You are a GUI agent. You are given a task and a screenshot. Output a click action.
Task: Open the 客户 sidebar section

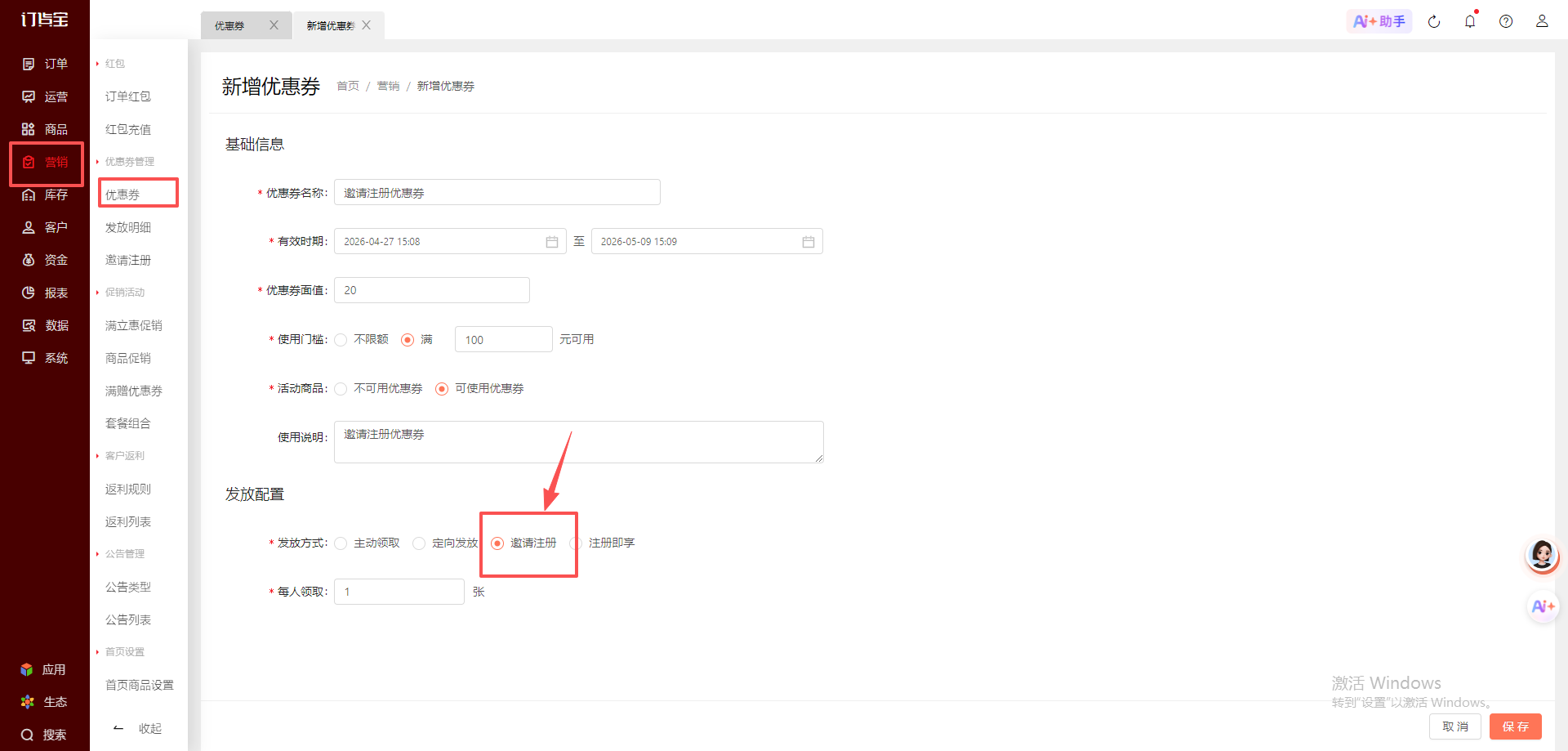45,227
